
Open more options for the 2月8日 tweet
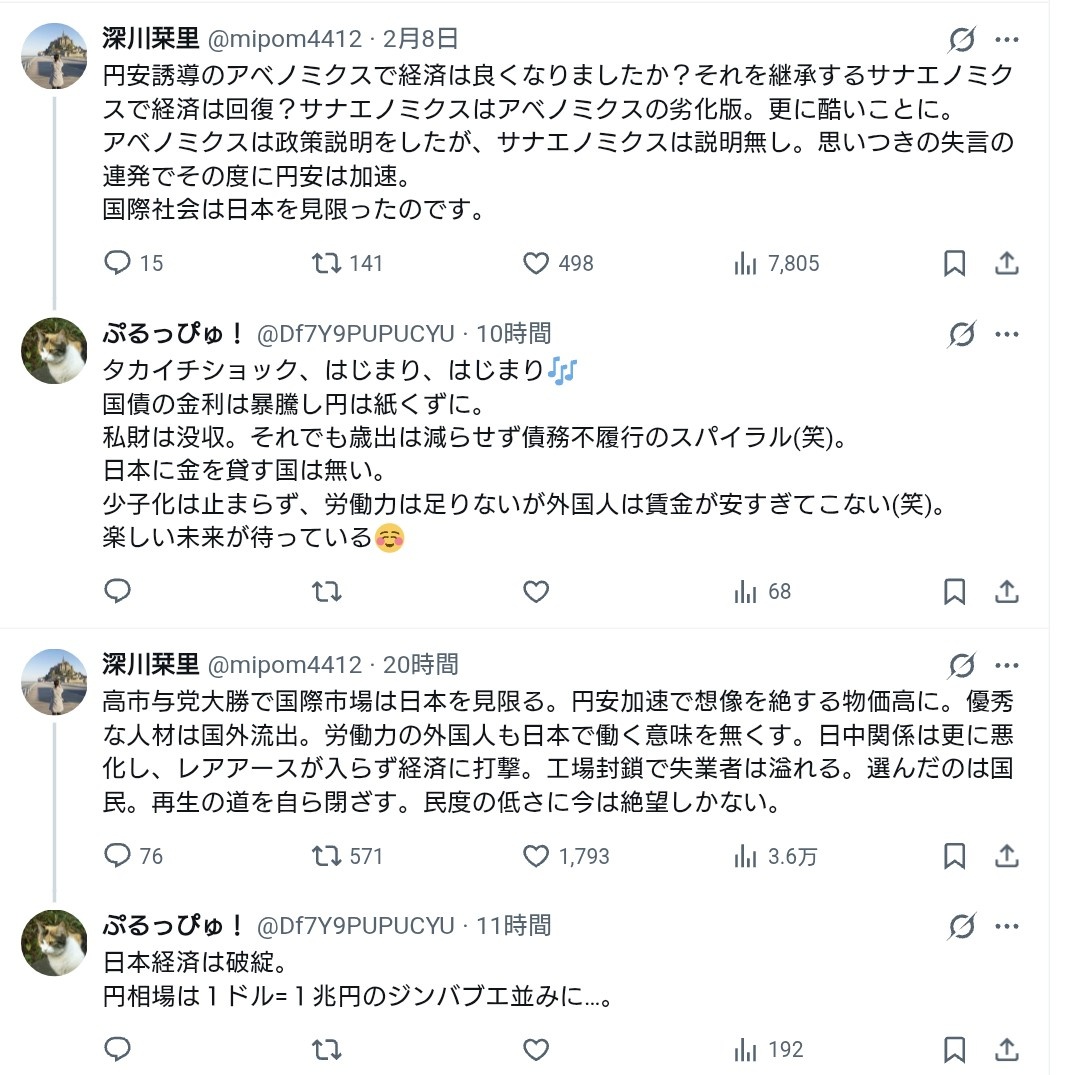tap(1007, 40)
